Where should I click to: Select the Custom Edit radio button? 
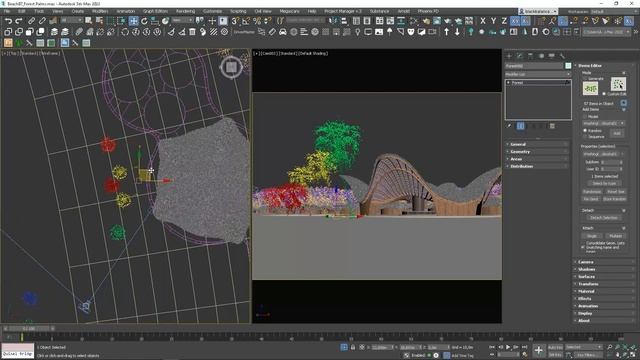point(604,94)
